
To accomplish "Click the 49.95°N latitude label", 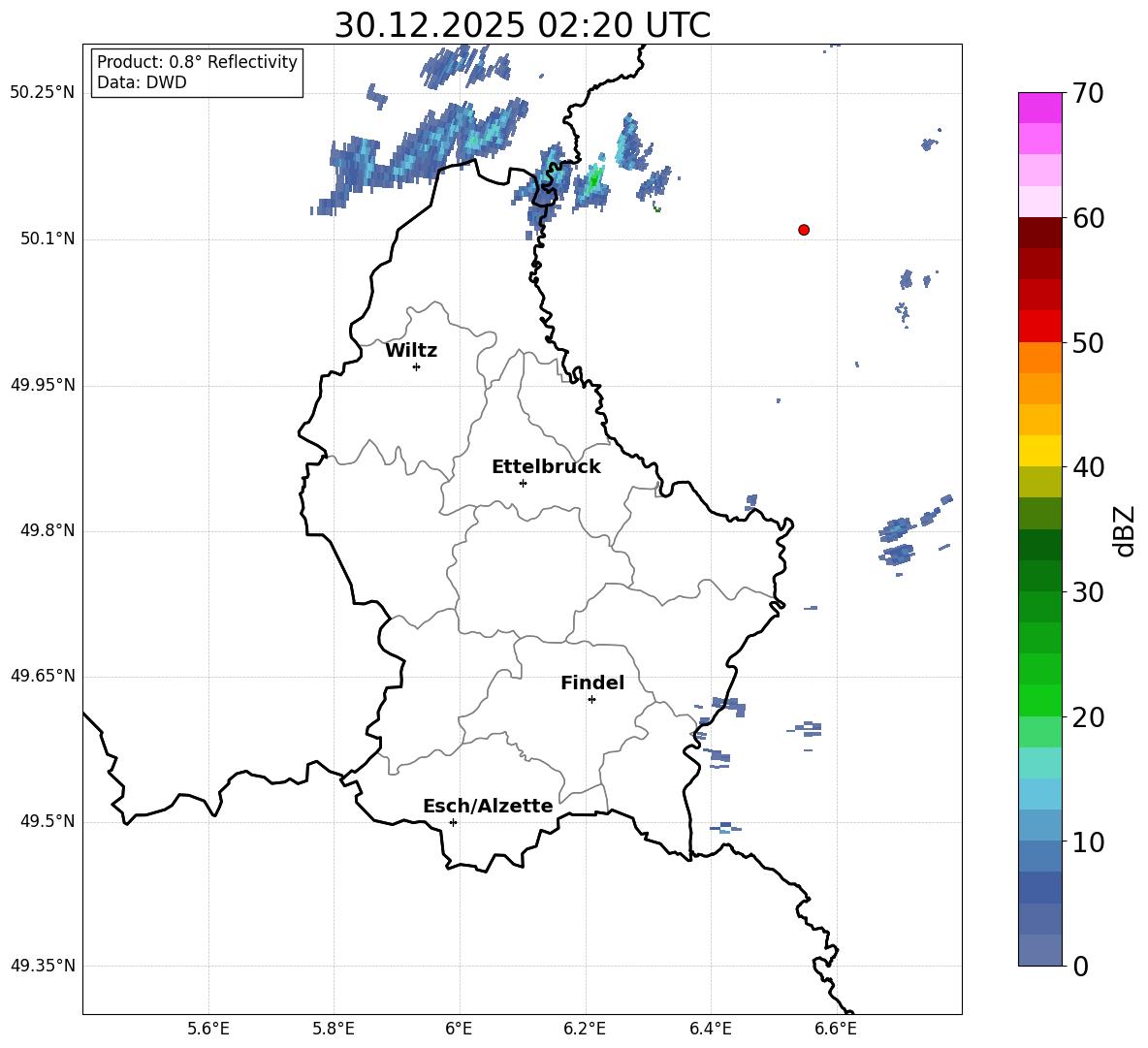I will [43, 385].
